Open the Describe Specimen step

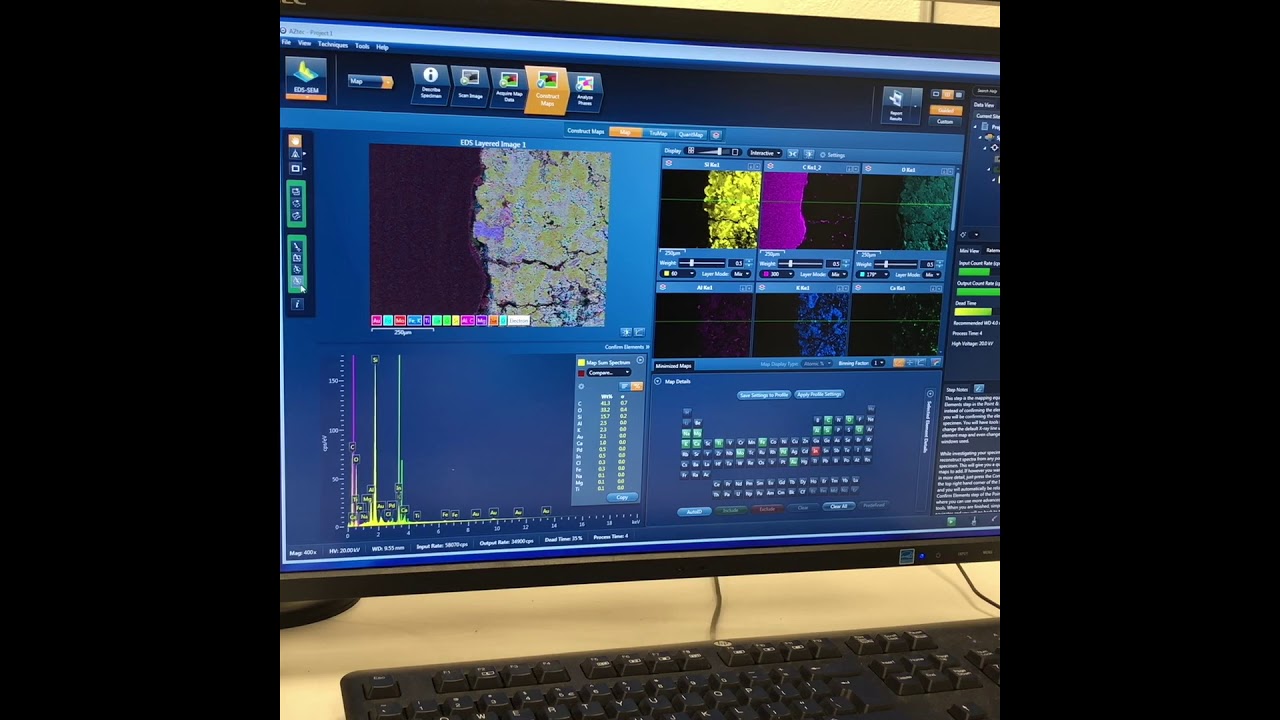tap(430, 84)
